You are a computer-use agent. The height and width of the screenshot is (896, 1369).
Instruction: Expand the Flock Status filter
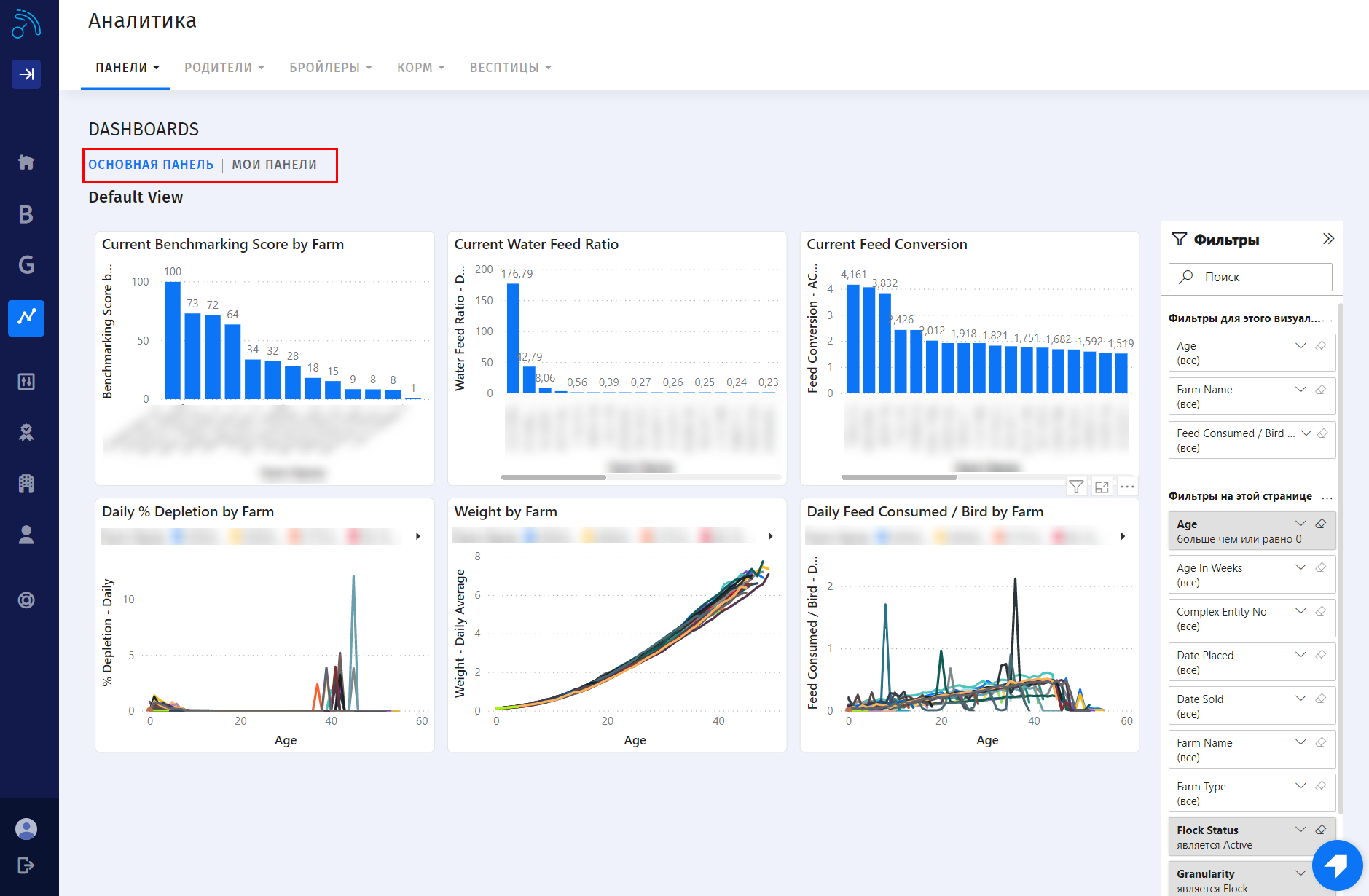click(x=1301, y=830)
